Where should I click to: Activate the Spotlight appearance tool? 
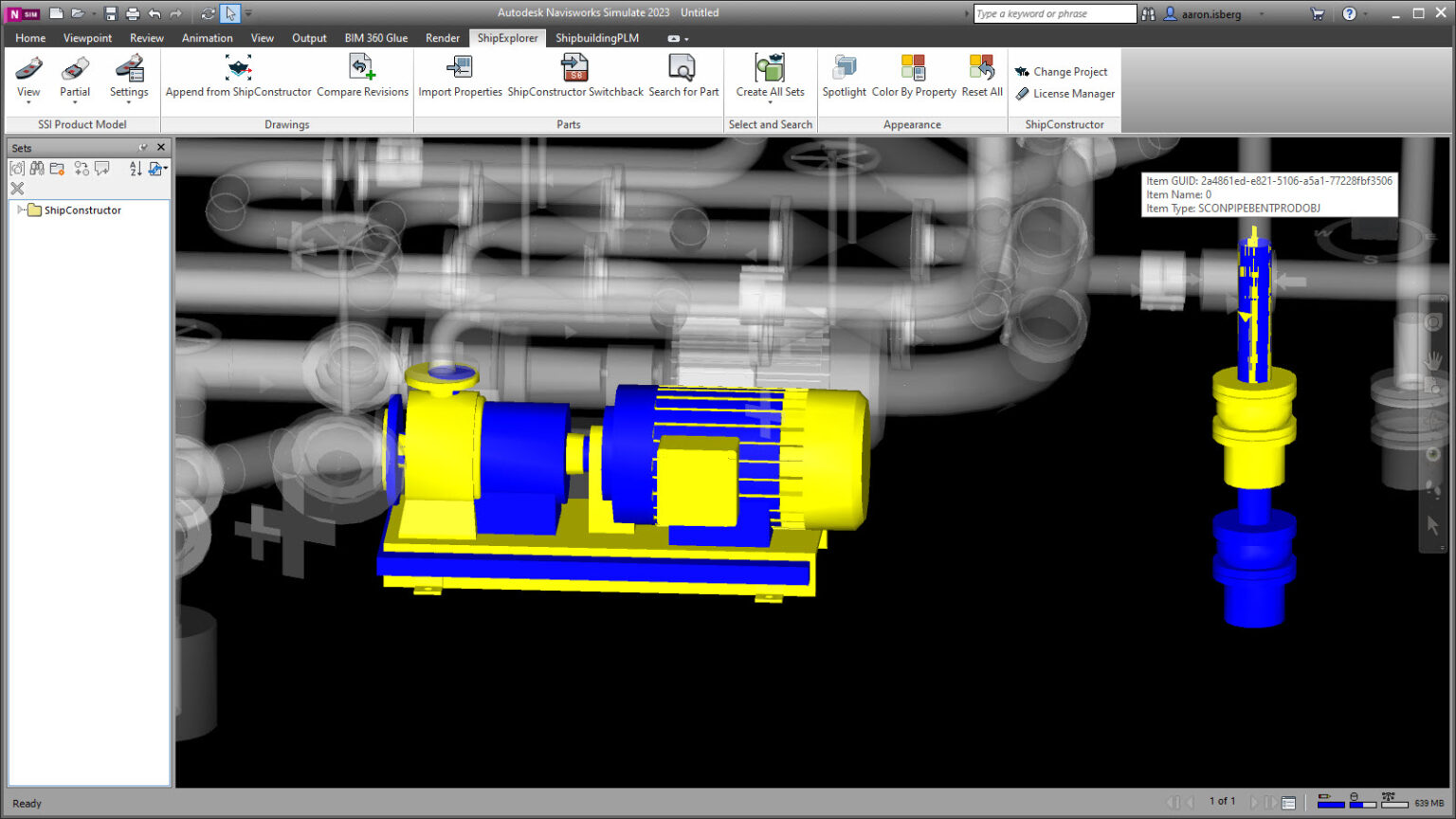(844, 76)
